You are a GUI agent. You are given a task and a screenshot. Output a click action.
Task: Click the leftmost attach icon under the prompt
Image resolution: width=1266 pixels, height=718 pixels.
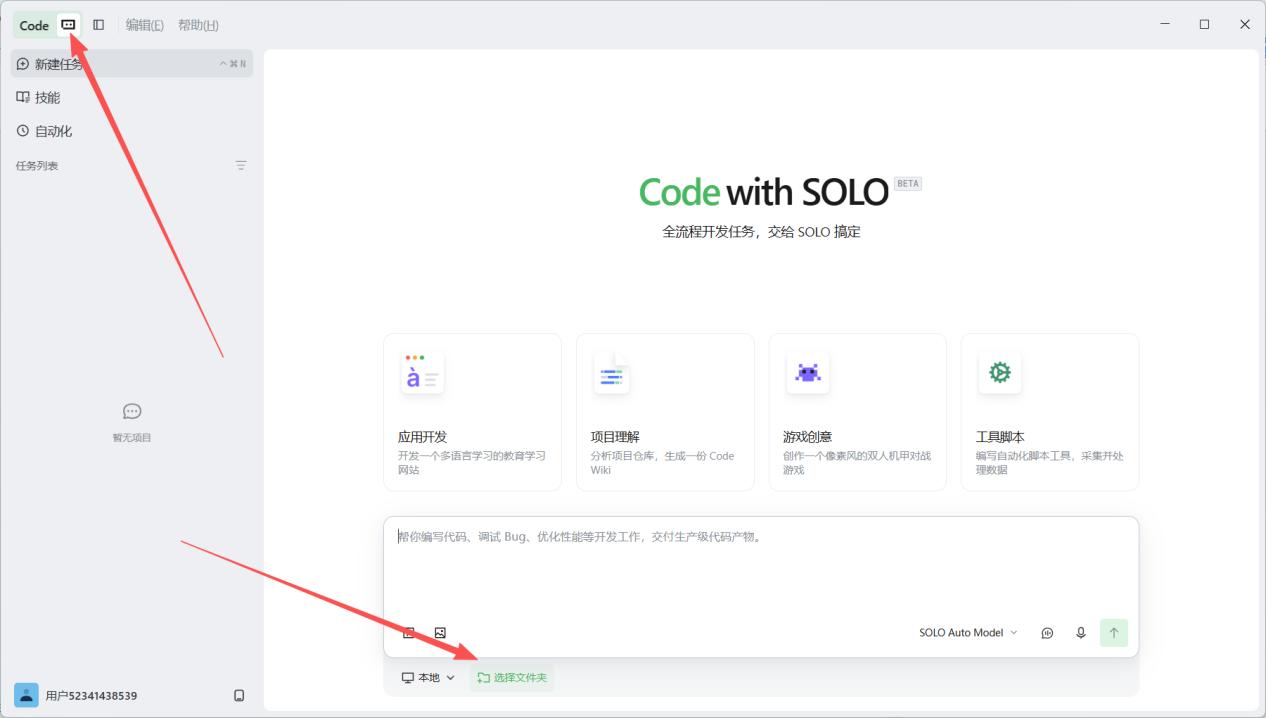click(x=409, y=633)
